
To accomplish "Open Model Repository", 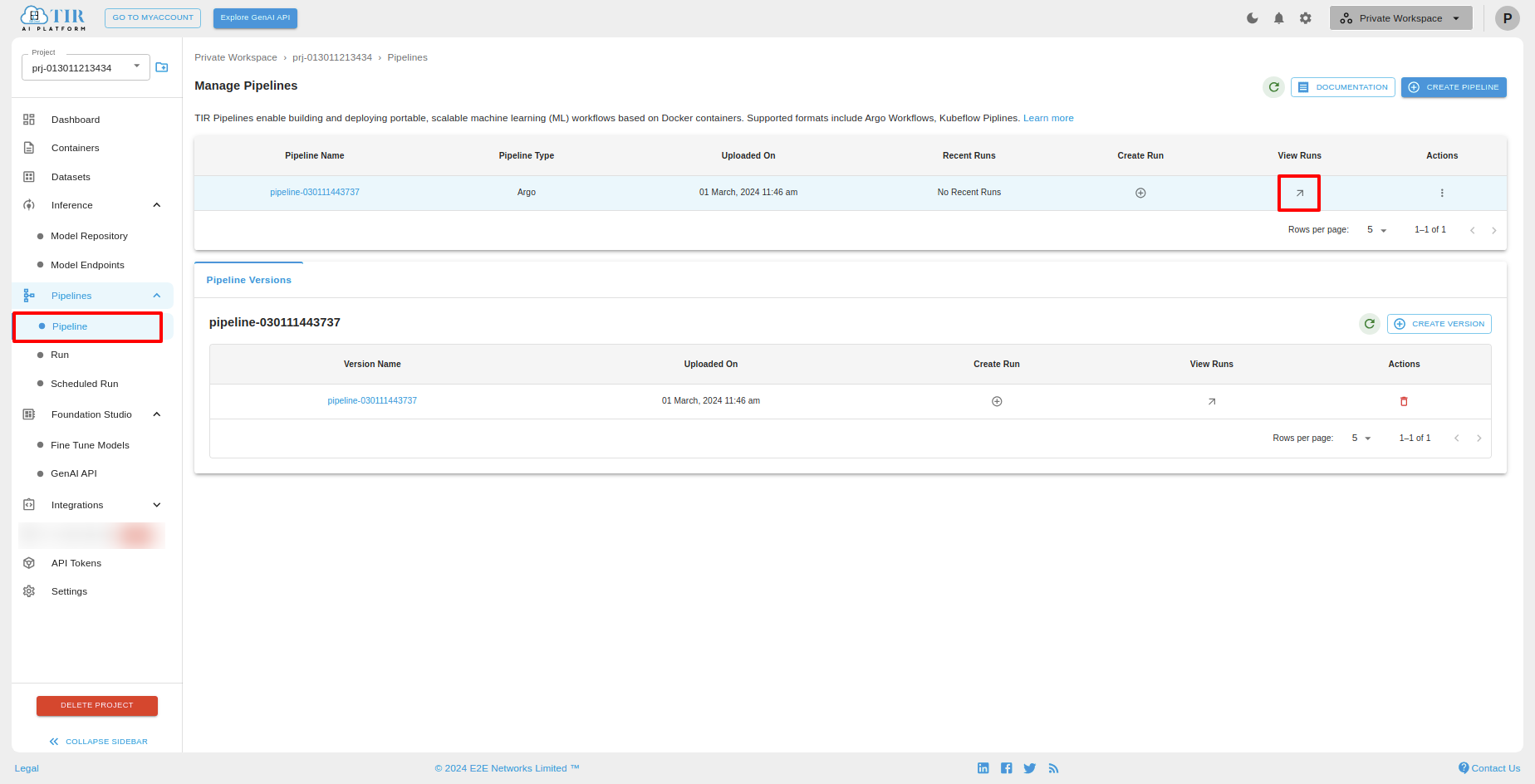I will coord(89,236).
